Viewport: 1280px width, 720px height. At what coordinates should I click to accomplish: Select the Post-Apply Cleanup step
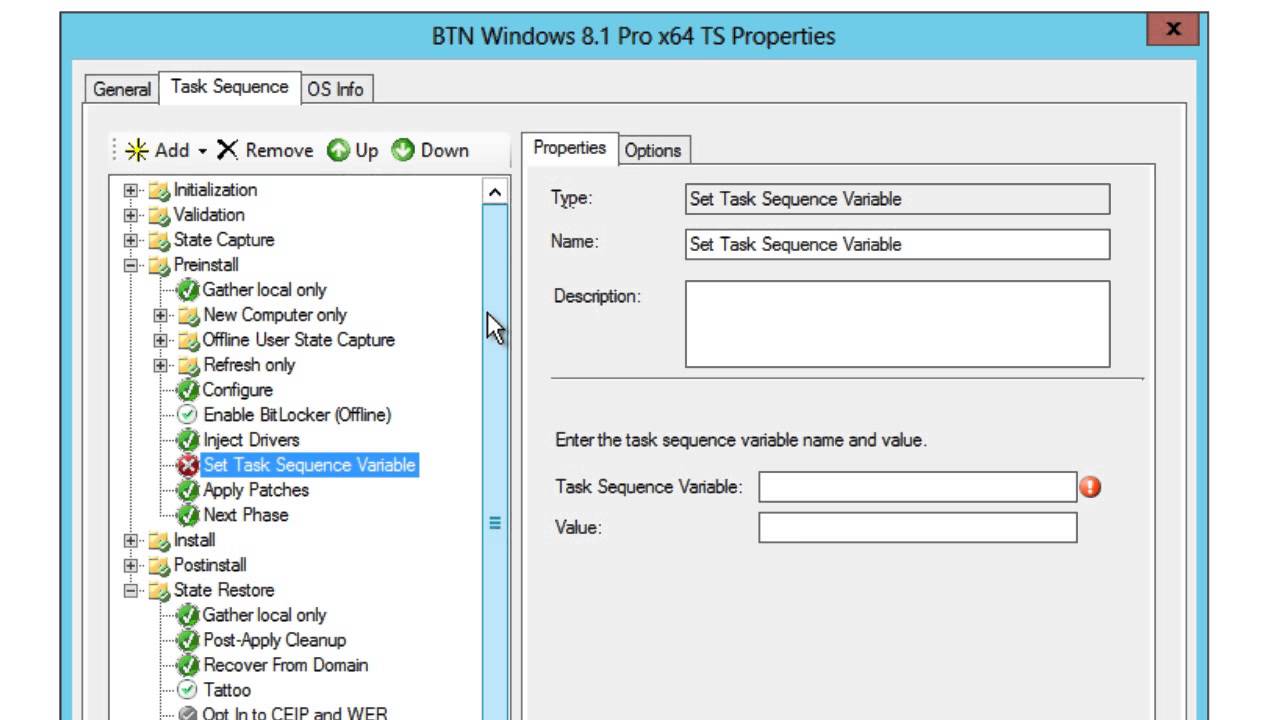pyautogui.click(x=275, y=640)
